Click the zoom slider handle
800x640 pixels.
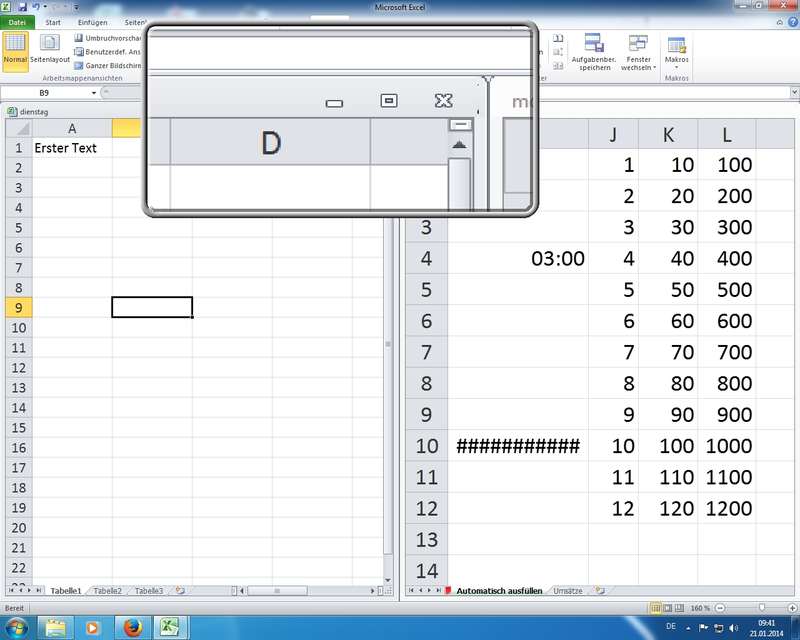[x=762, y=607]
